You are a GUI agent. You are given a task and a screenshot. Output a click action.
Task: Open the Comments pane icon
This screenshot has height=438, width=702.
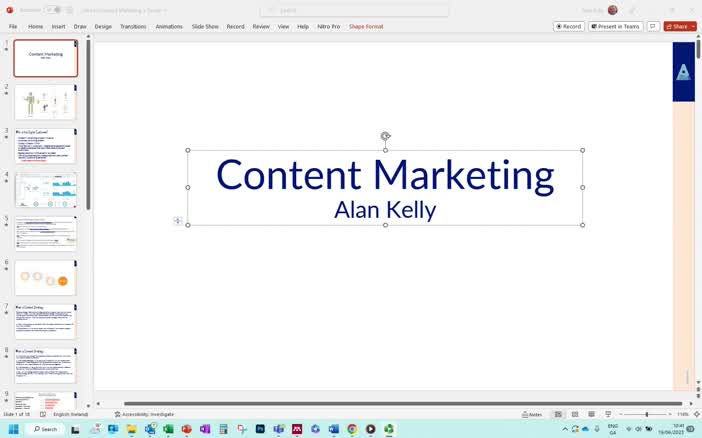[x=653, y=26]
